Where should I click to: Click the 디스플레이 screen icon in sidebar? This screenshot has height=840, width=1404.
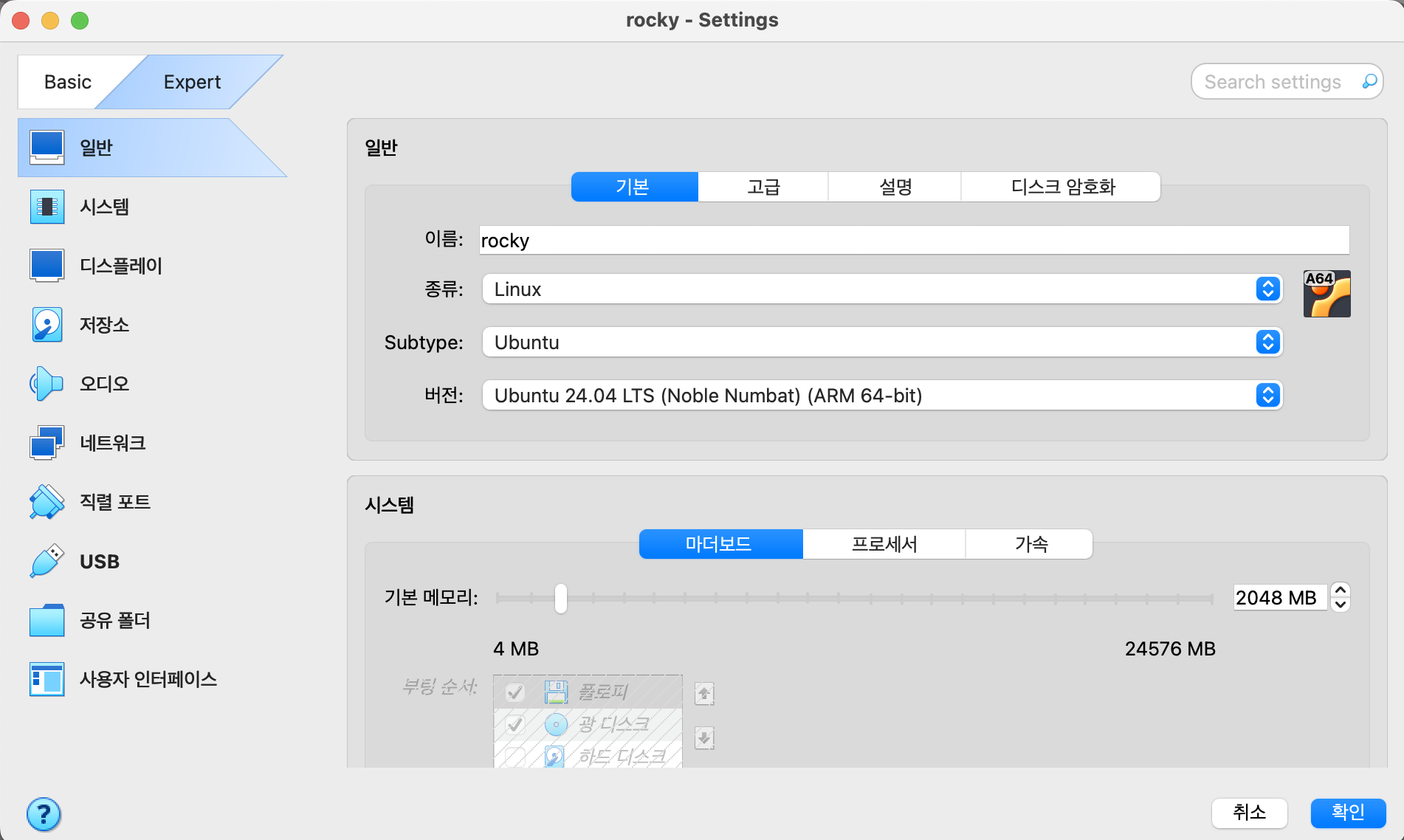[x=47, y=265]
